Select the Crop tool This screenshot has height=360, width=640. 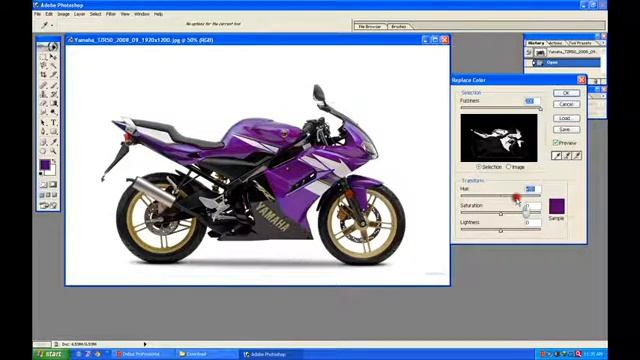tap(43, 75)
